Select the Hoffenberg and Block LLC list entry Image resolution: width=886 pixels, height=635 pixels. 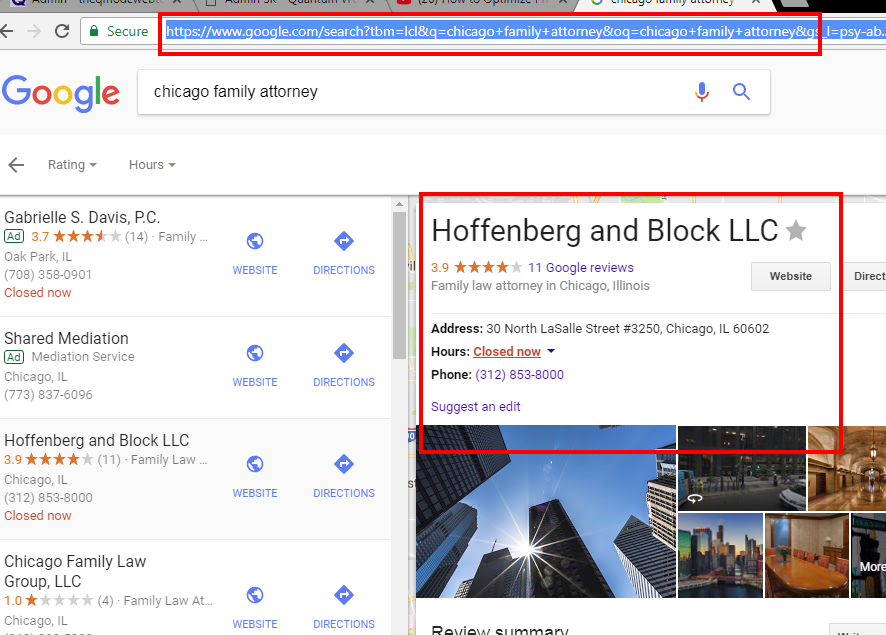[97, 441]
